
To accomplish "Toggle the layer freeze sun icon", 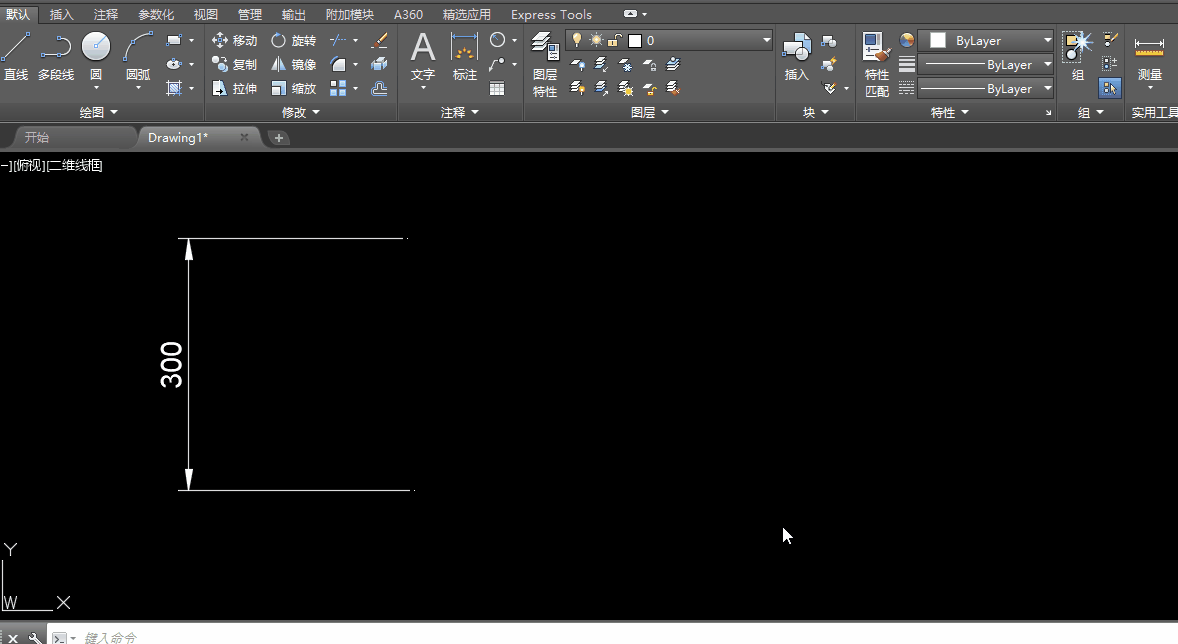I will tap(596, 41).
